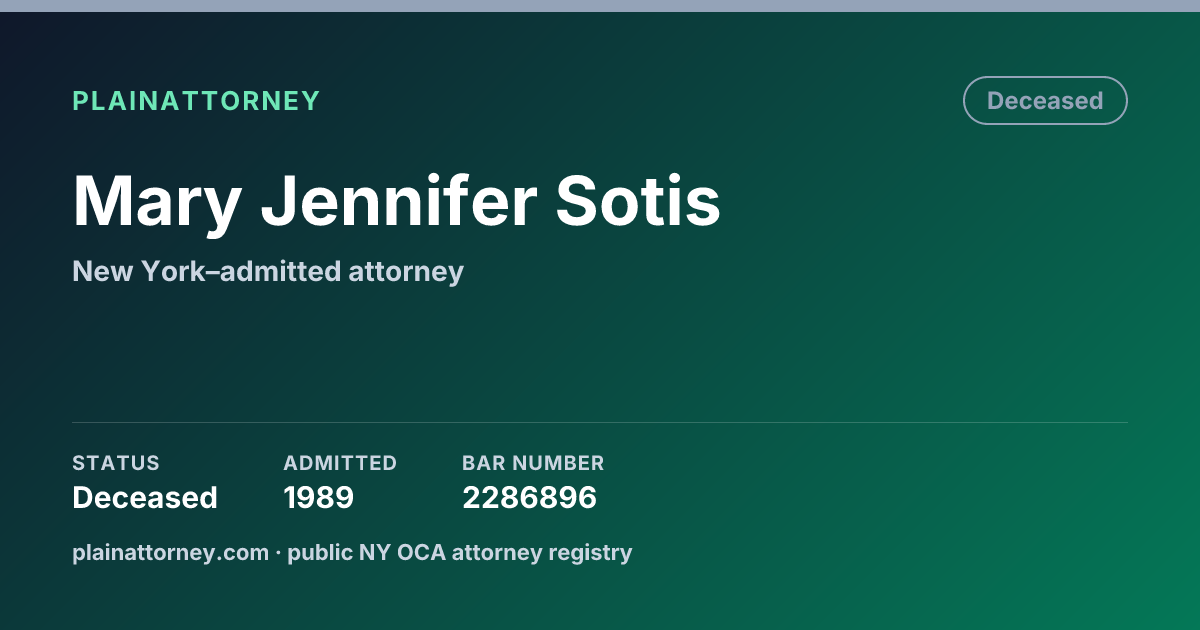Click the PLAINATTORNEY brand logo text

196,101
